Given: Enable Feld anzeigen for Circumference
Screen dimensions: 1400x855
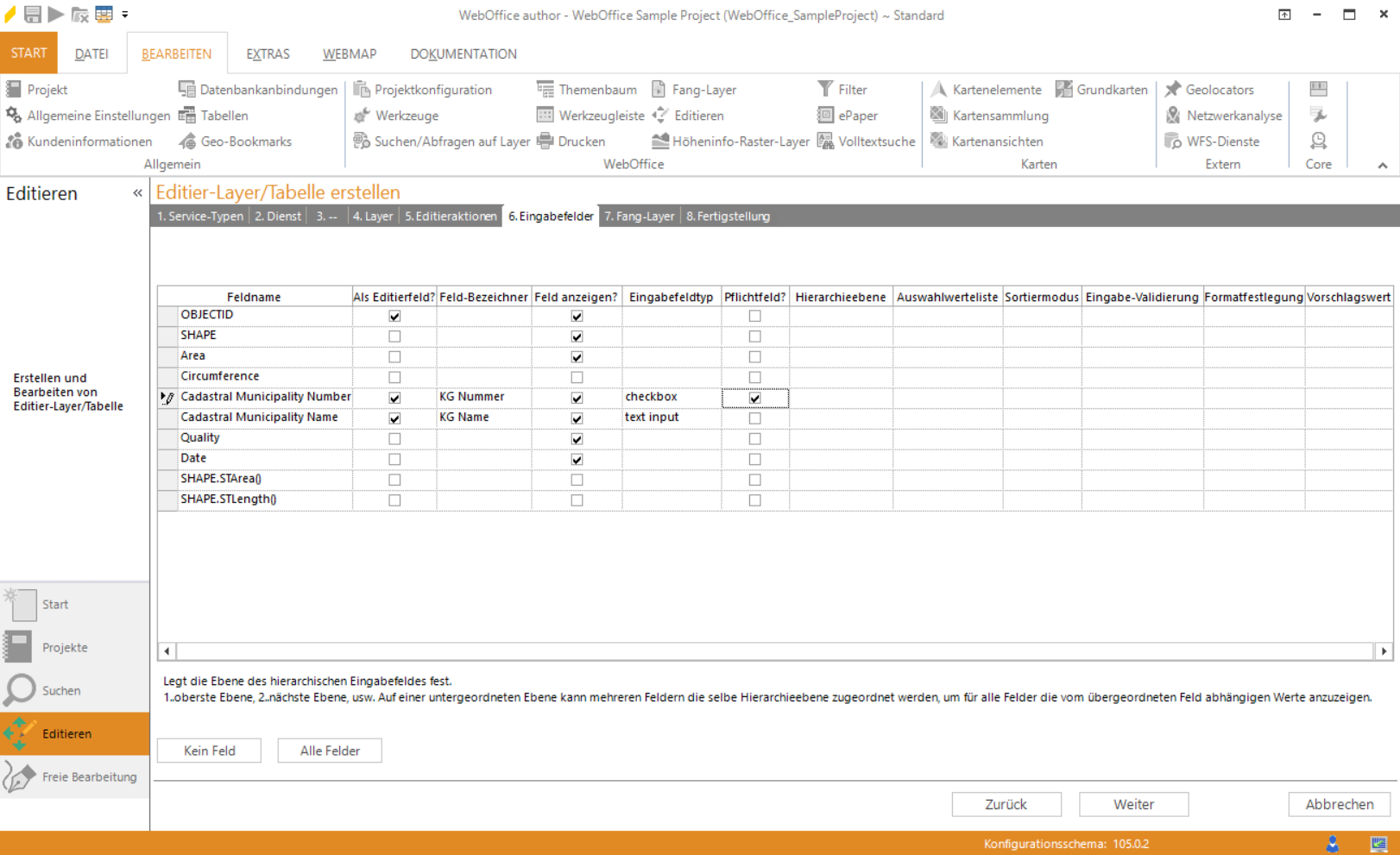Looking at the screenshot, I should click(x=577, y=376).
